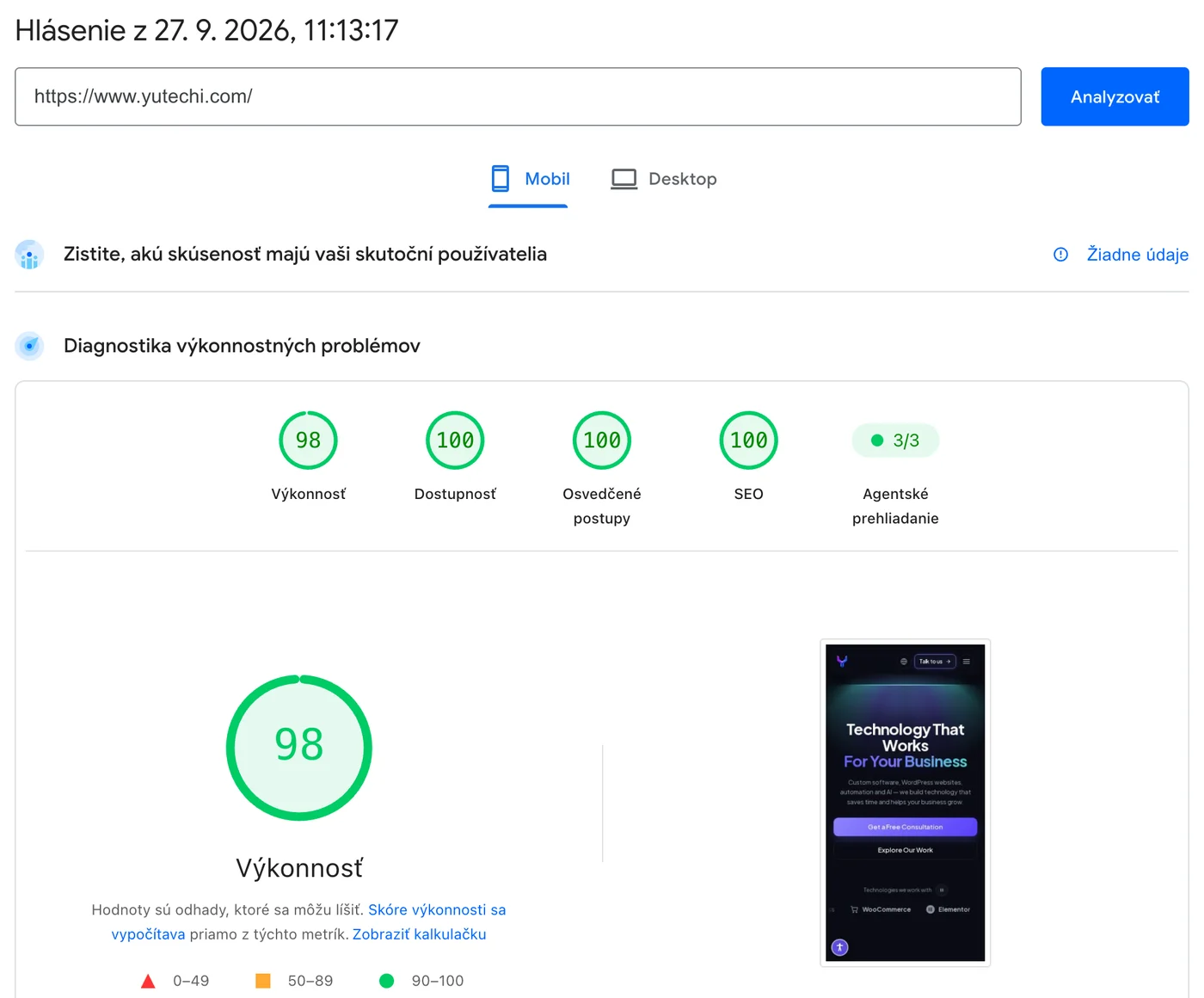The height and width of the screenshot is (998, 1204).
Task: Click the desktop laptop icon
Action: [624, 179]
